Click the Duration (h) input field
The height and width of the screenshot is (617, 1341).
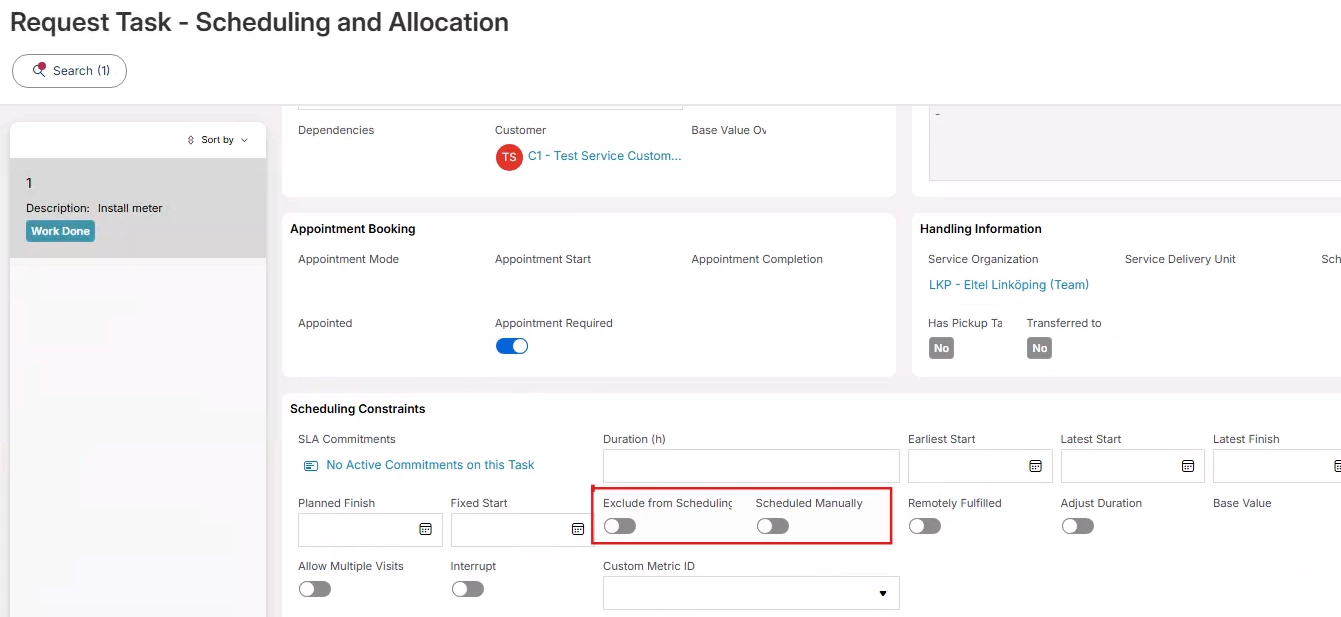click(751, 466)
